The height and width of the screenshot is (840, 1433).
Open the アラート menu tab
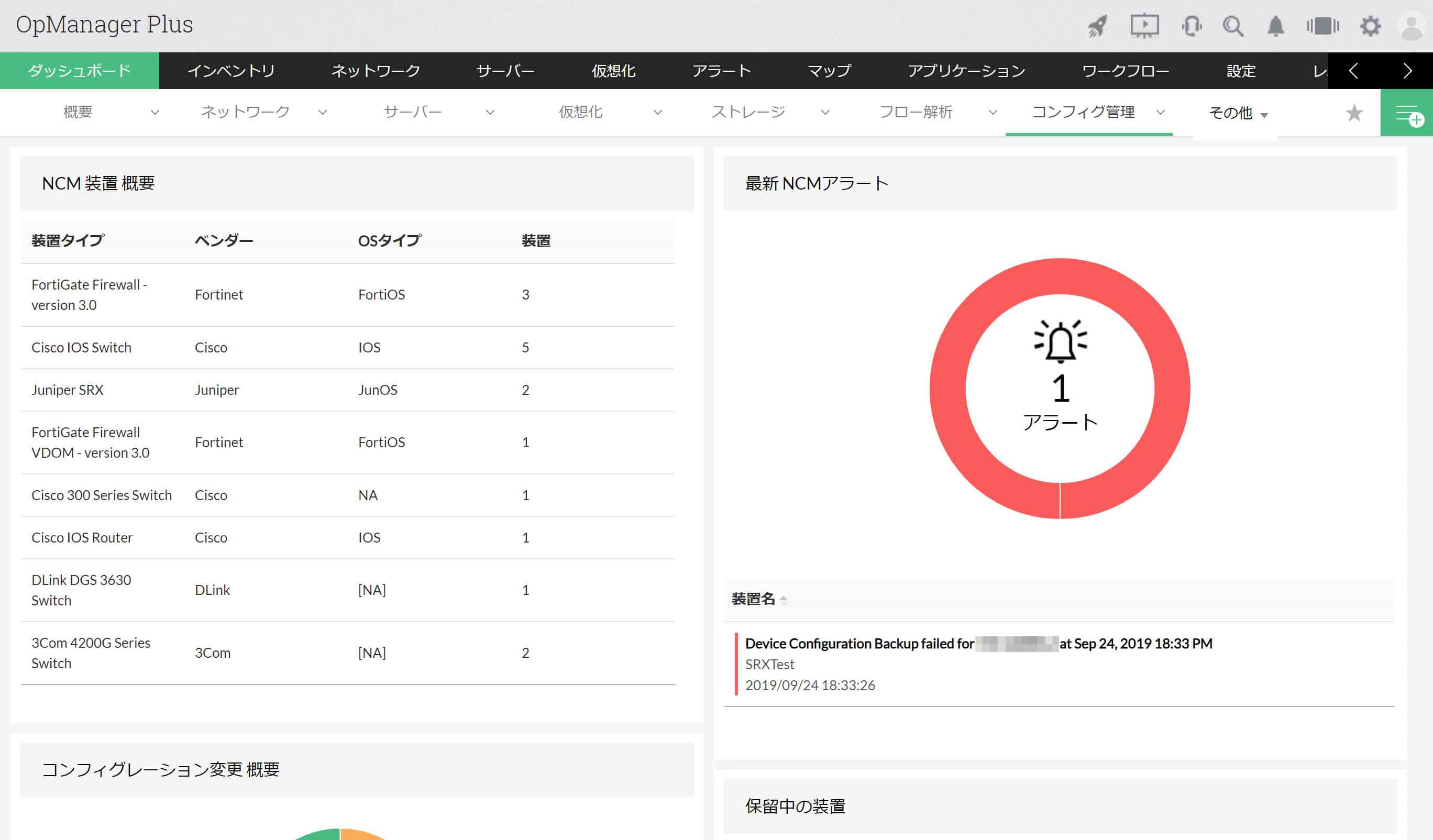[x=721, y=71]
